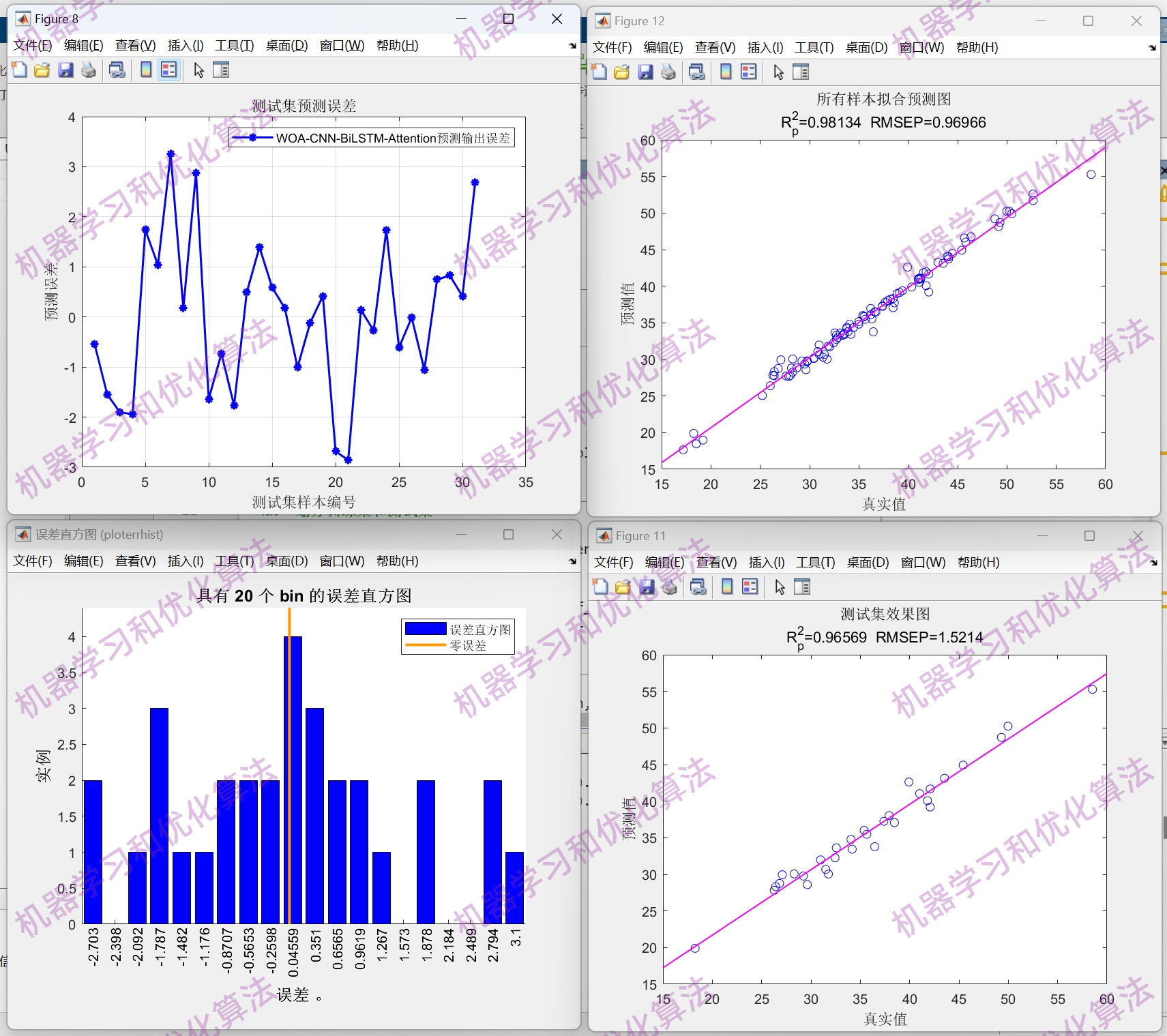The image size is (1167, 1036).
Task: Maximize the Figure 11 window
Action: click(x=1089, y=536)
